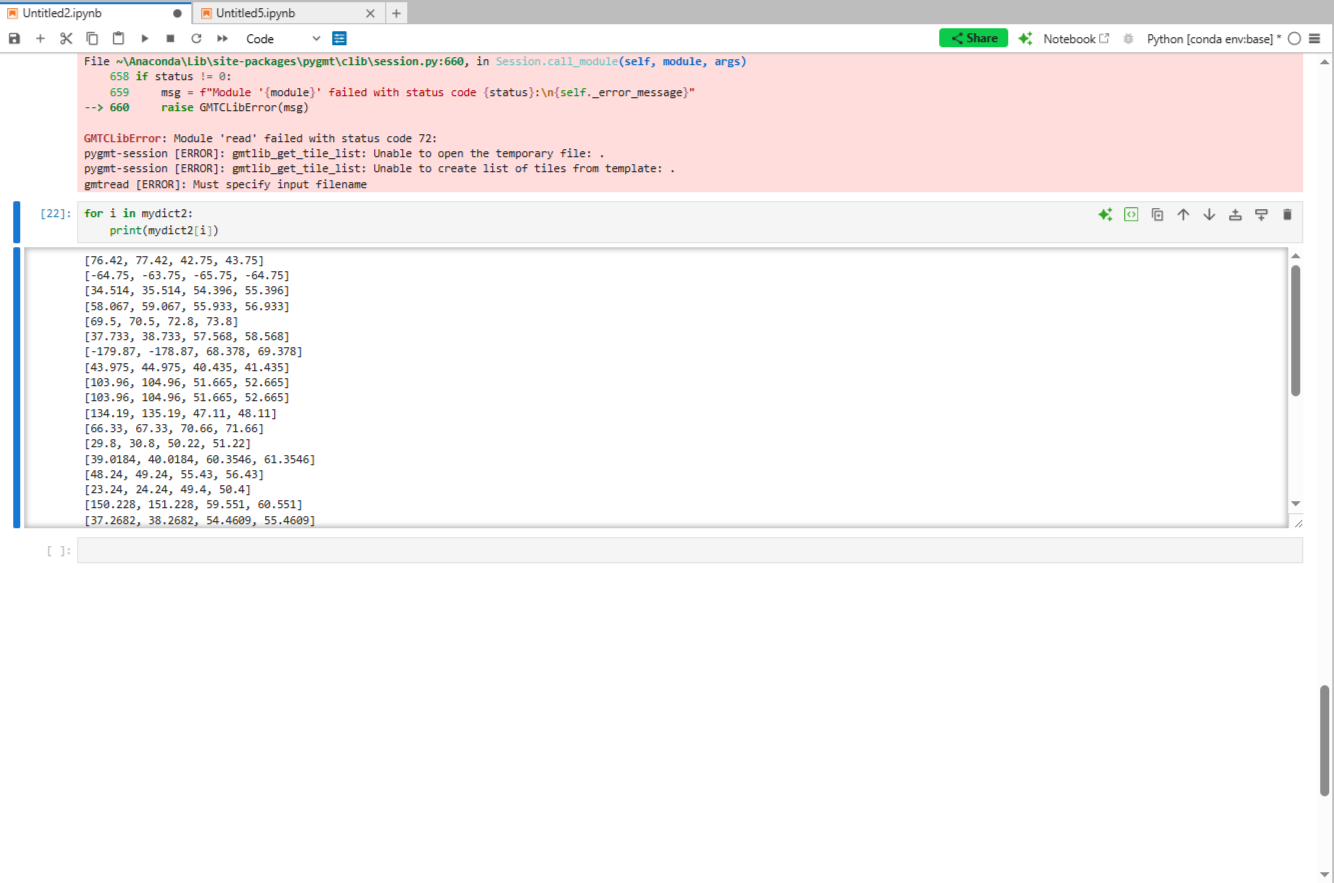
Task: Collapse the output using the blue left bar
Action: coord(16,387)
